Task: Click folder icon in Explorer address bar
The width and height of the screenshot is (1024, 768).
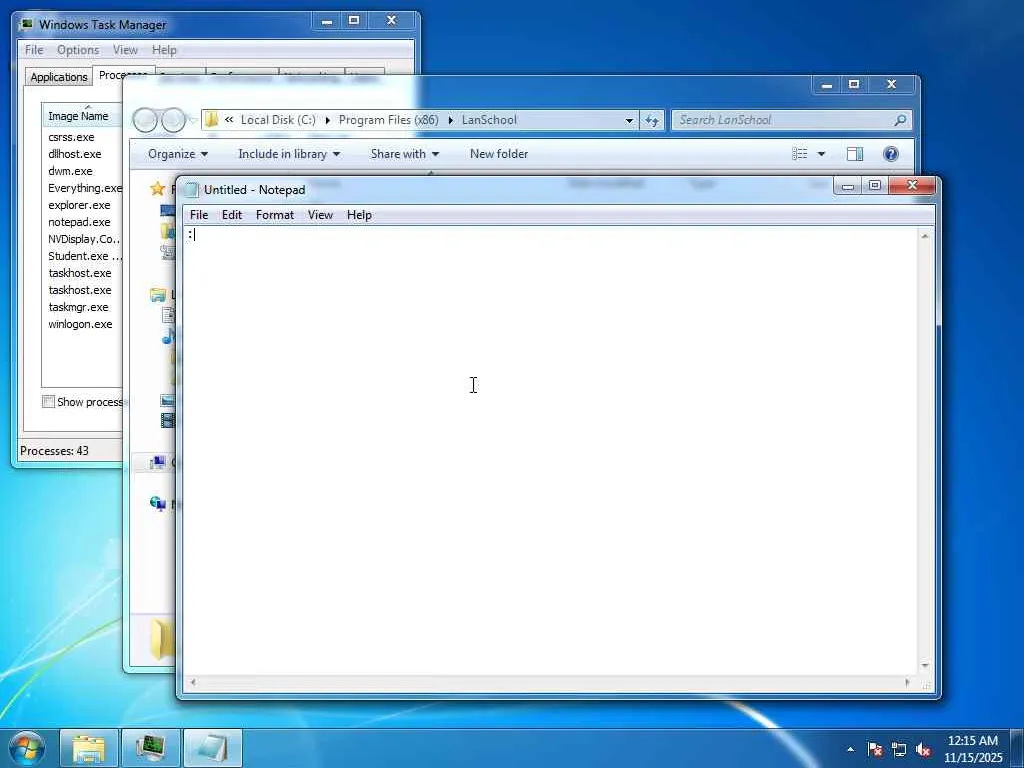Action: click(x=212, y=120)
